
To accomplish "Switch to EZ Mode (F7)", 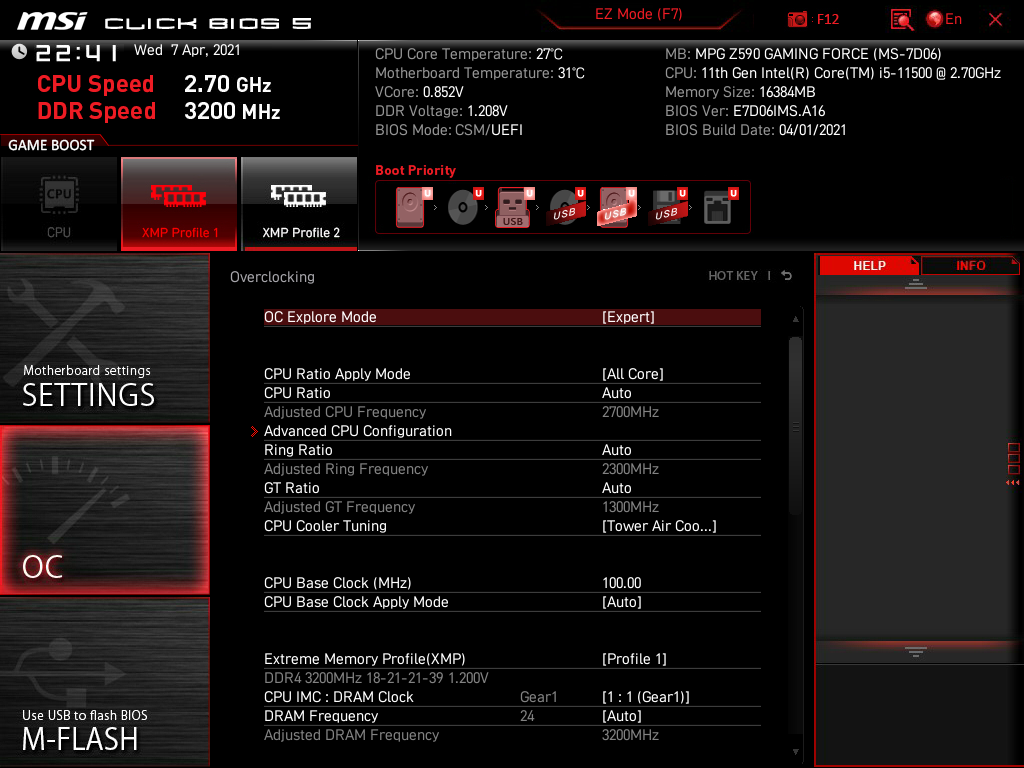I will pos(638,14).
